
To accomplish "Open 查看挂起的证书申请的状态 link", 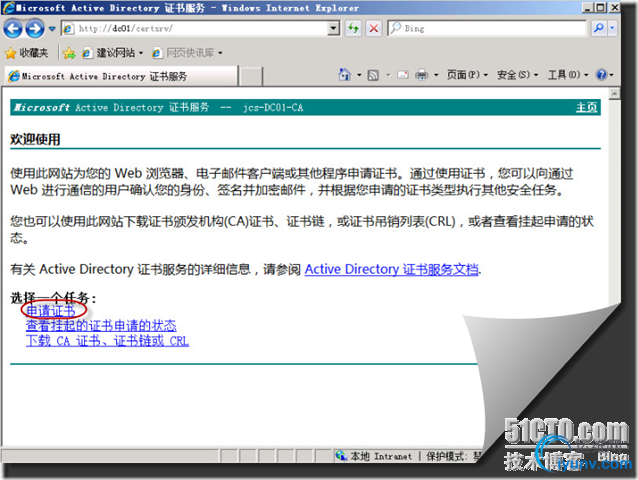I will (x=101, y=326).
